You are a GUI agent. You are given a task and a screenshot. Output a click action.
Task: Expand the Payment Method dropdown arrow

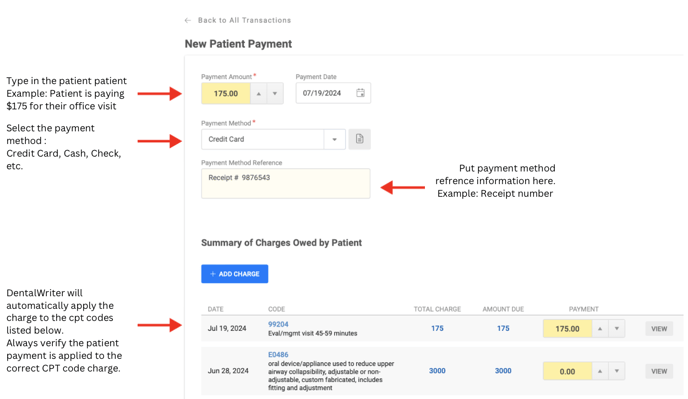(x=334, y=139)
